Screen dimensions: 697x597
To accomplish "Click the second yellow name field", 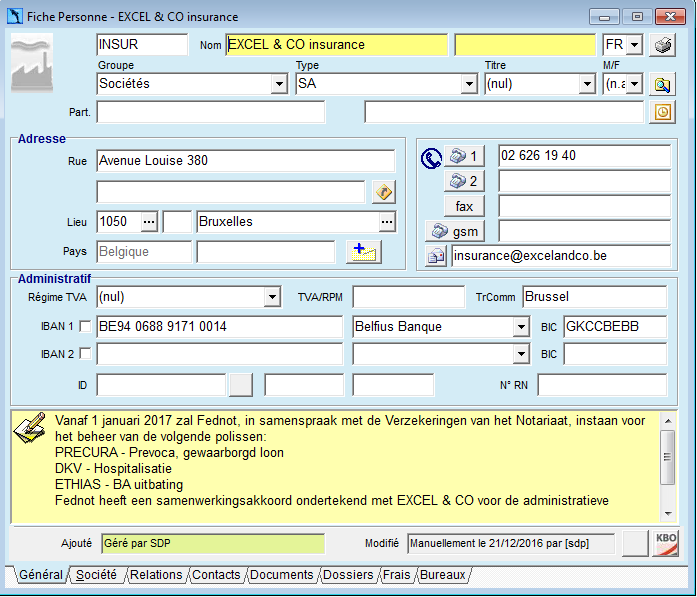I will [525, 45].
